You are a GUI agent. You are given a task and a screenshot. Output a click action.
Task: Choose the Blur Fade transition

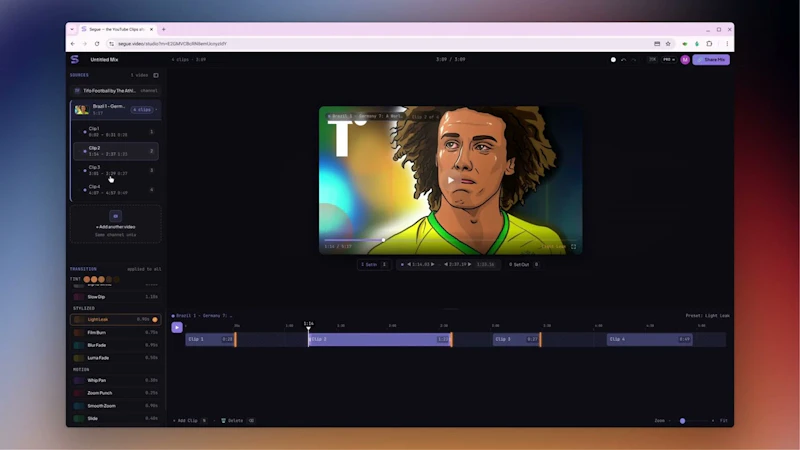[116, 345]
